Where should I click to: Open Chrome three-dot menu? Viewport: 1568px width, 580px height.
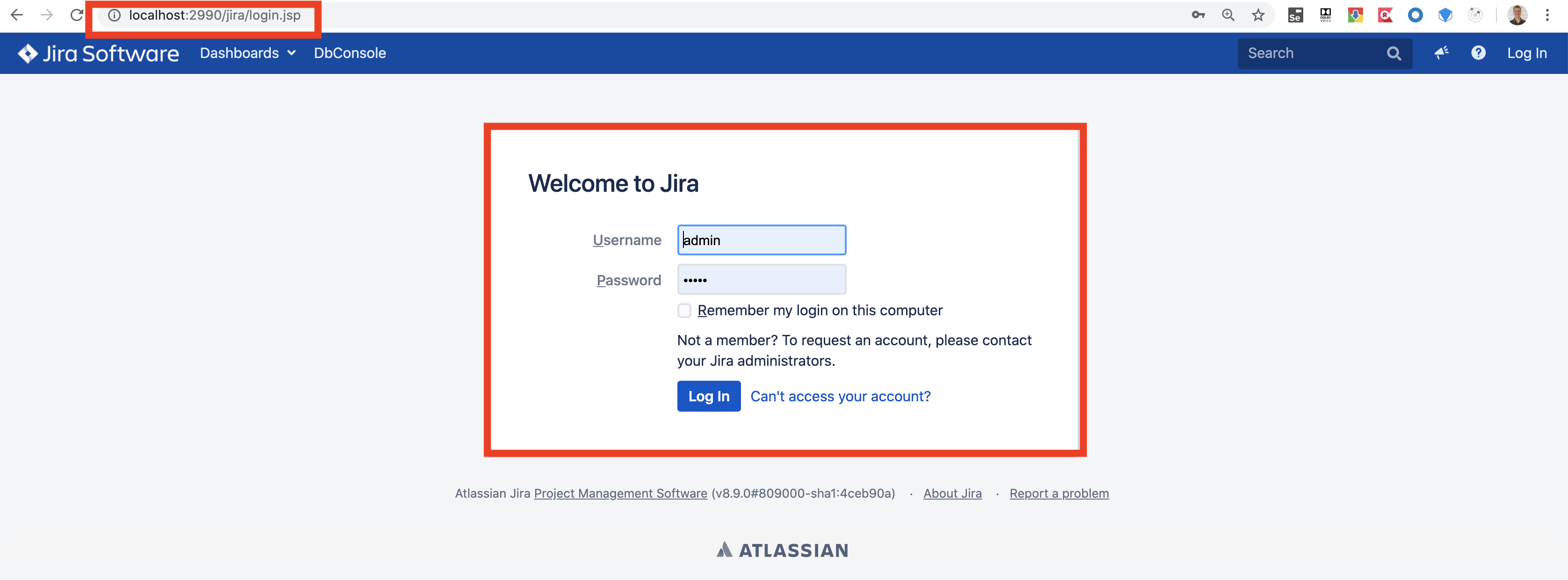1546,15
